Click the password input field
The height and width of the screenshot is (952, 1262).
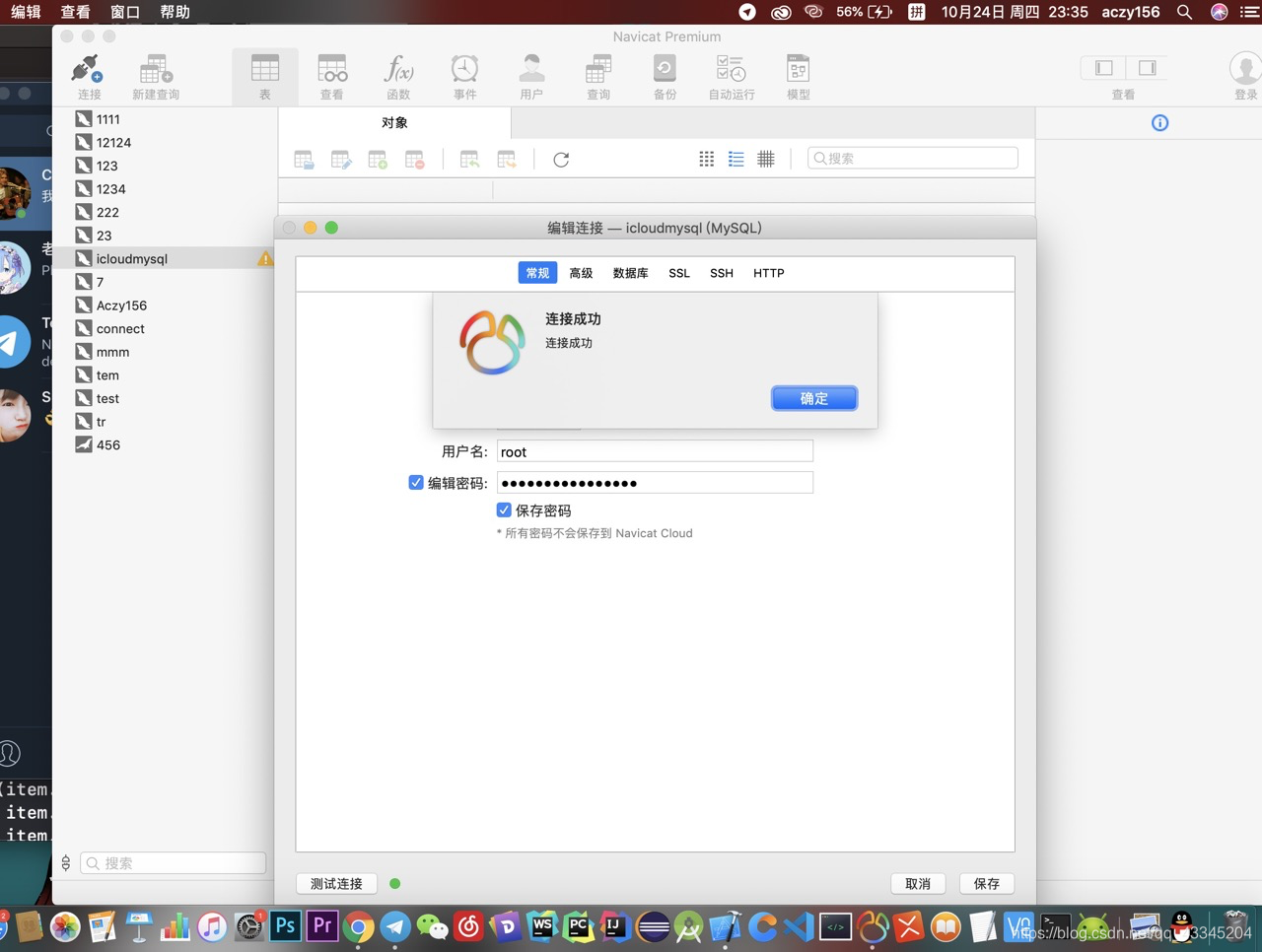click(x=655, y=482)
